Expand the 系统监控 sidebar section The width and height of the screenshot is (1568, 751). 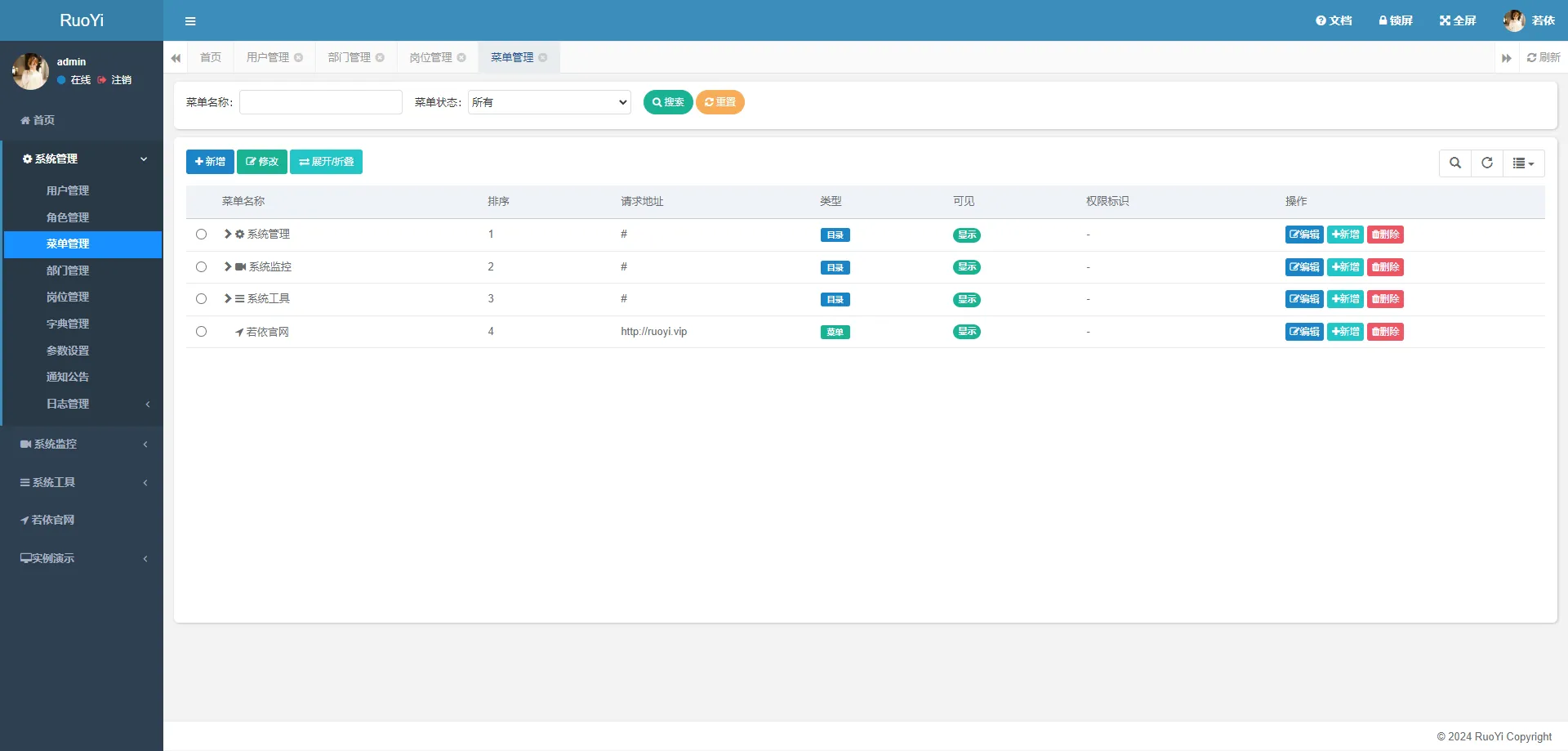click(82, 444)
